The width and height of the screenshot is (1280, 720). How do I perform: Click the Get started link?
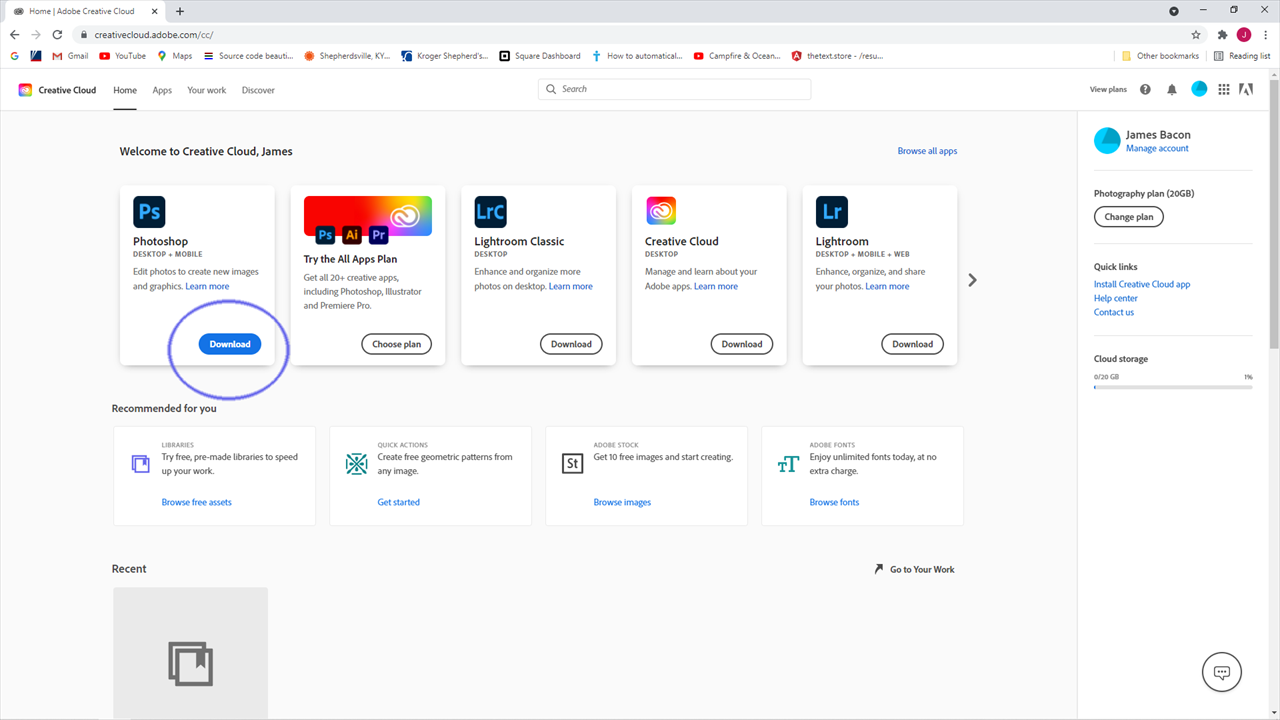click(399, 502)
